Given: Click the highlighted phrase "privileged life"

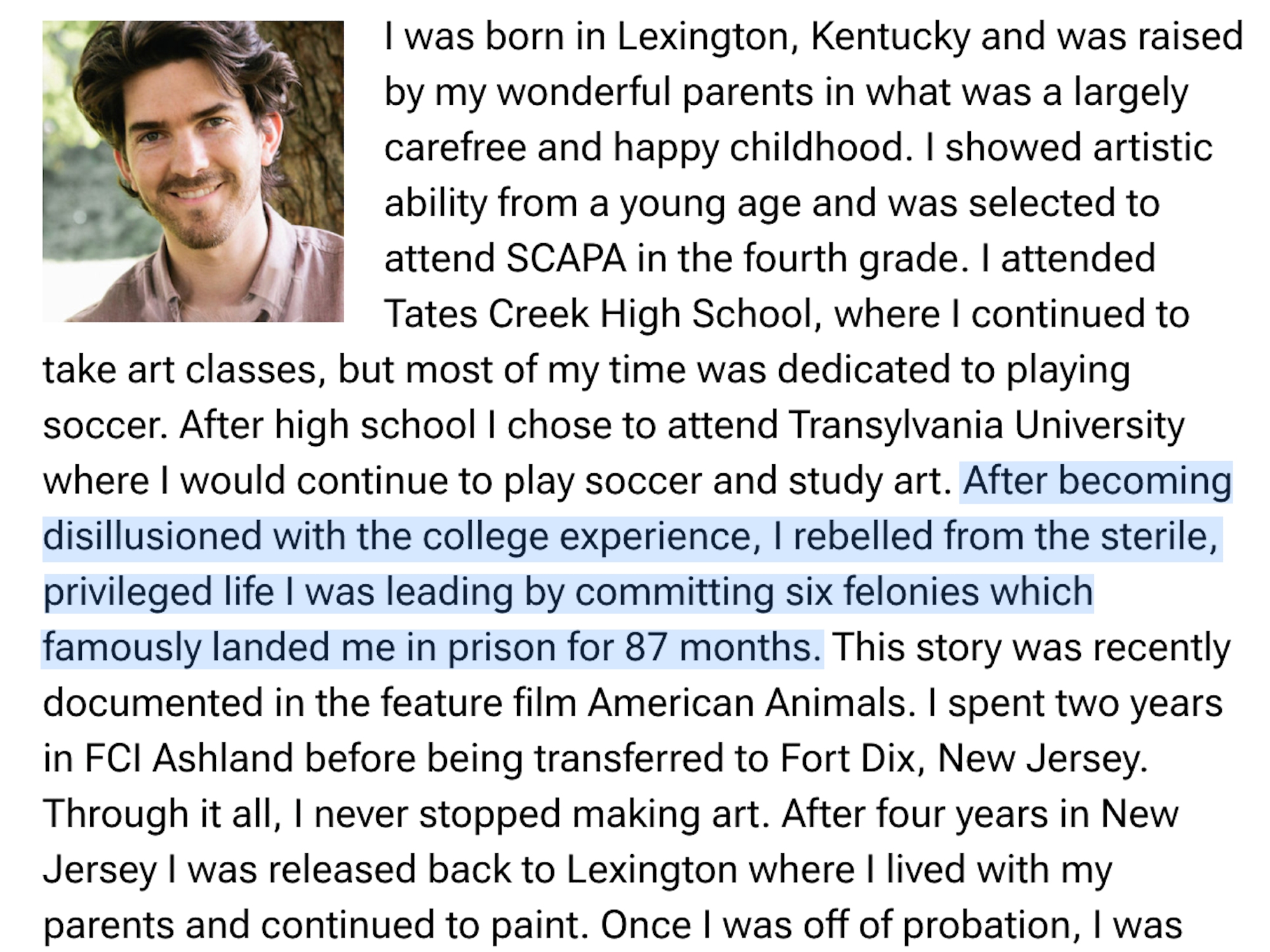Looking at the screenshot, I should pyautogui.click(x=158, y=592).
